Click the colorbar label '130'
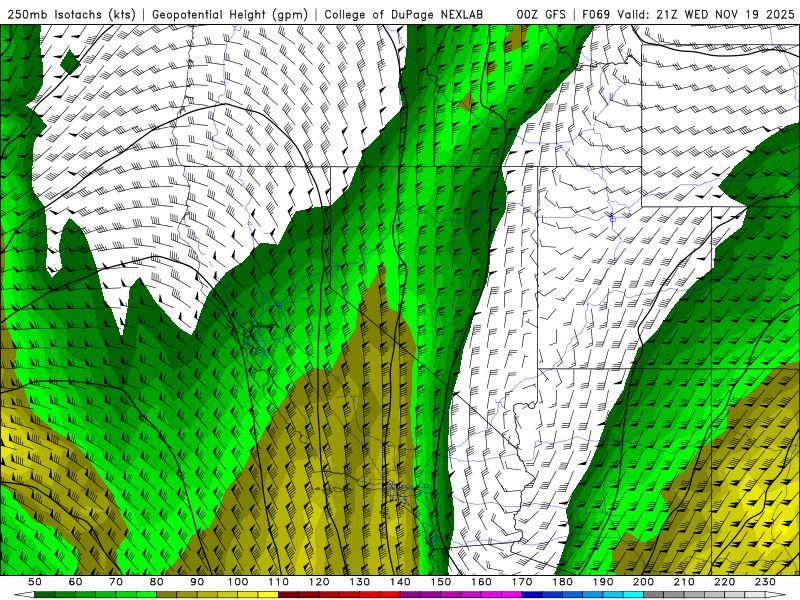The width and height of the screenshot is (800, 600). (x=360, y=582)
